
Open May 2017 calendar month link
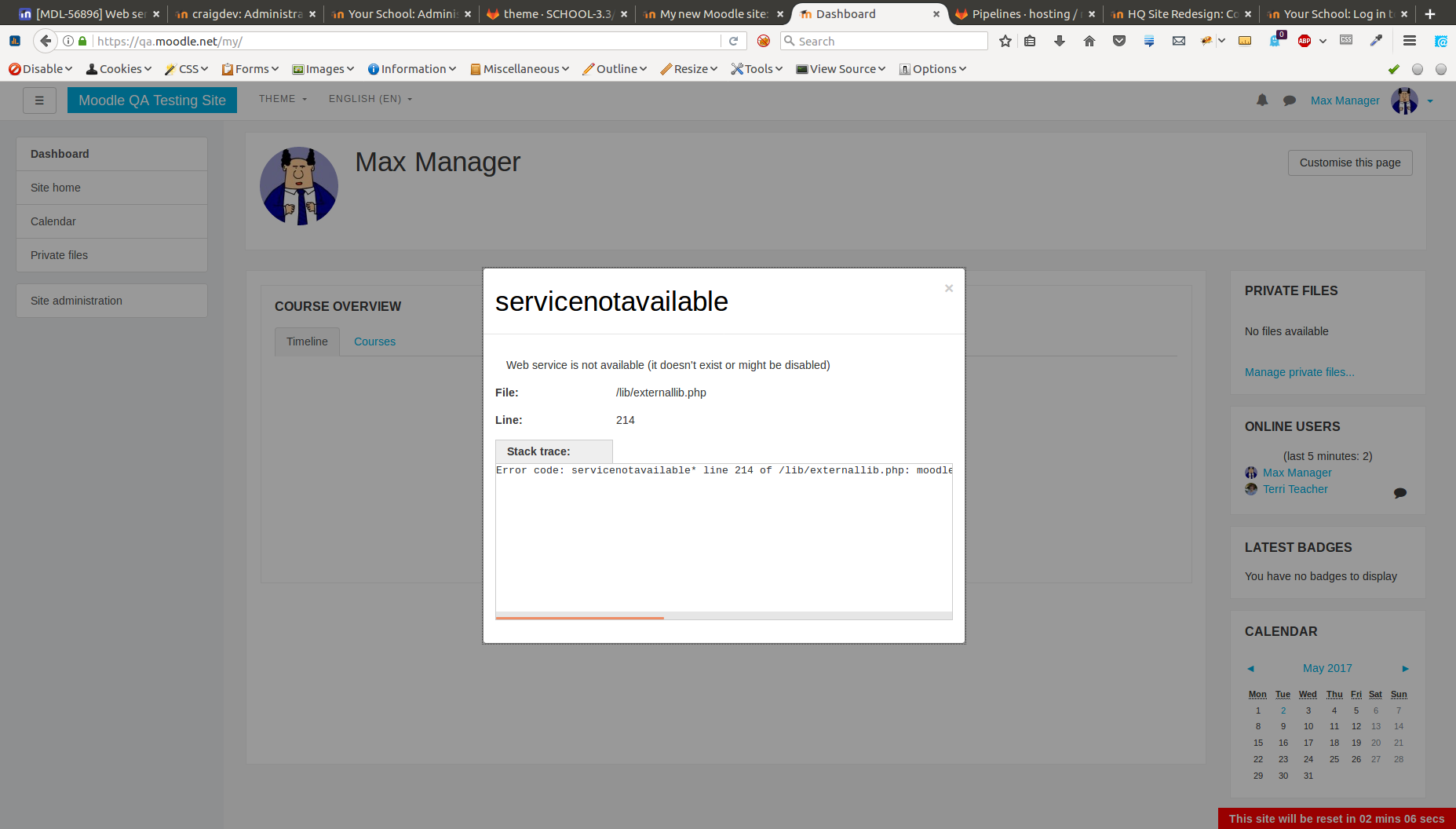pyautogui.click(x=1327, y=668)
